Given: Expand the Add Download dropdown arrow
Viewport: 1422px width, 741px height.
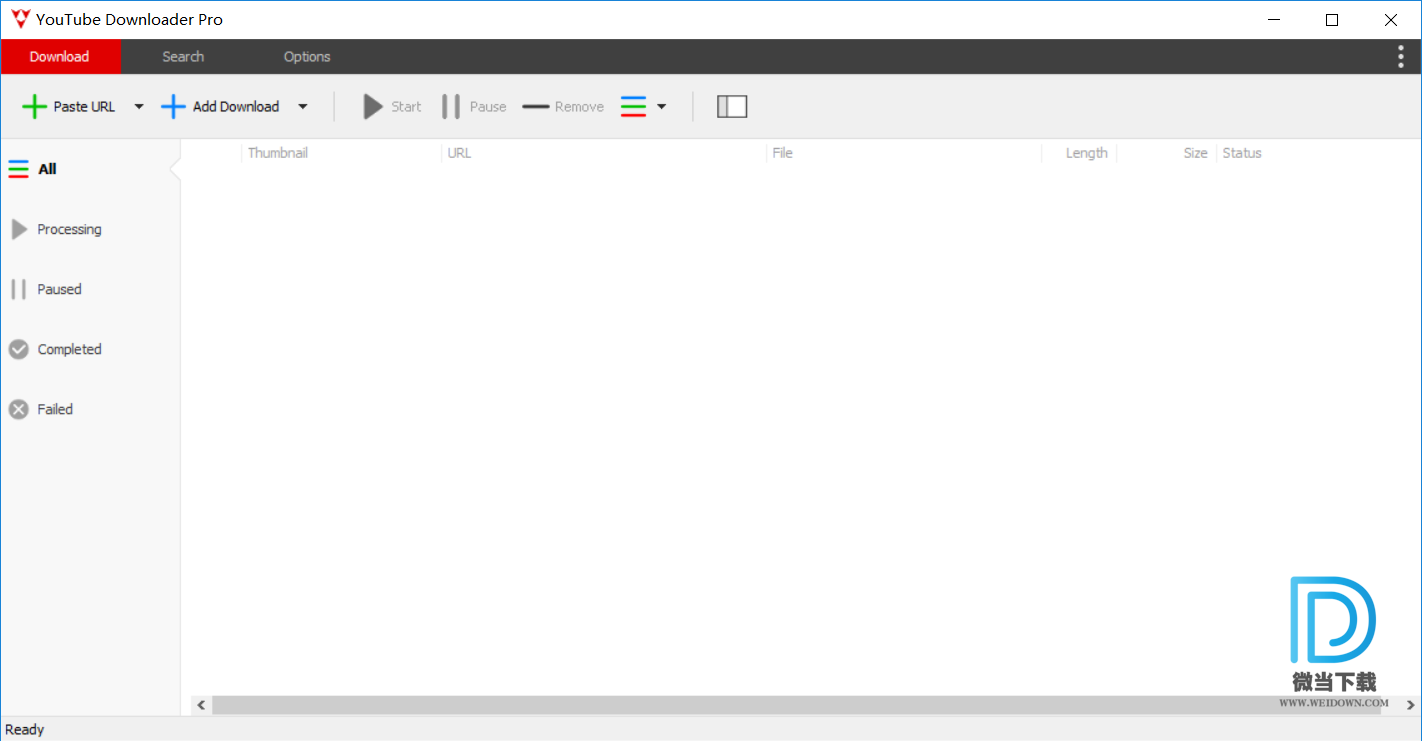Looking at the screenshot, I should click(303, 107).
